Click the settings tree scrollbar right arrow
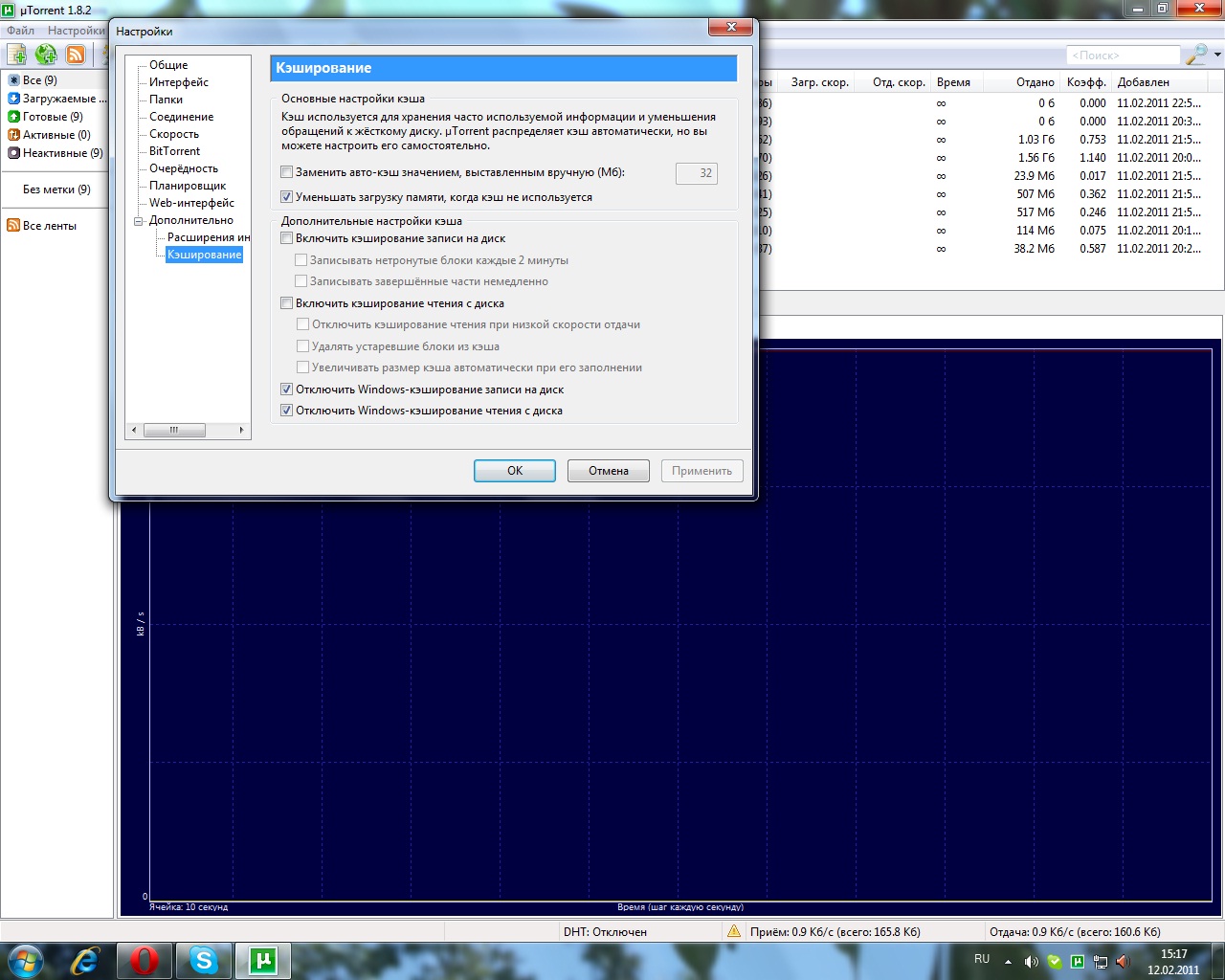 241,431
